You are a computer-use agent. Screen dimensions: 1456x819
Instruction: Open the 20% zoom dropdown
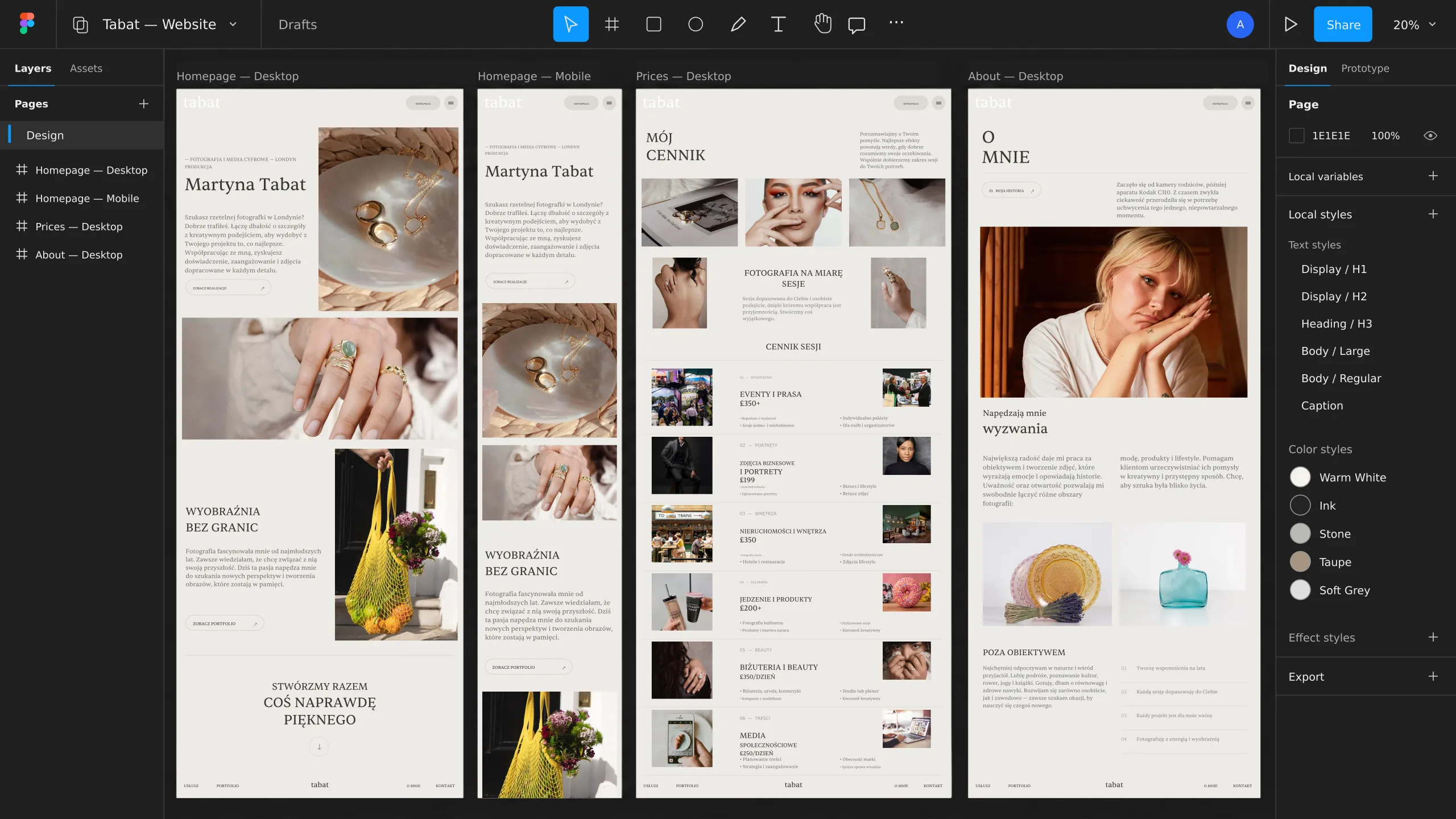pos(1415,24)
